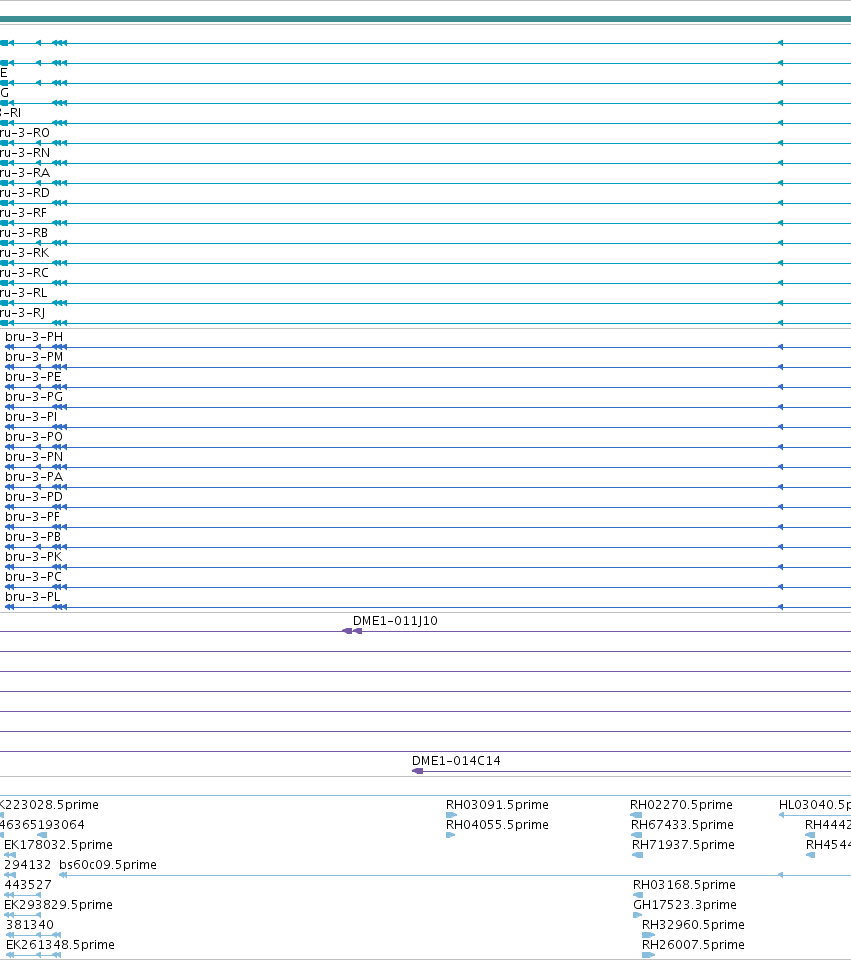Select the bru-3-PM transcript label
The width and height of the screenshot is (851, 960).
(34, 357)
